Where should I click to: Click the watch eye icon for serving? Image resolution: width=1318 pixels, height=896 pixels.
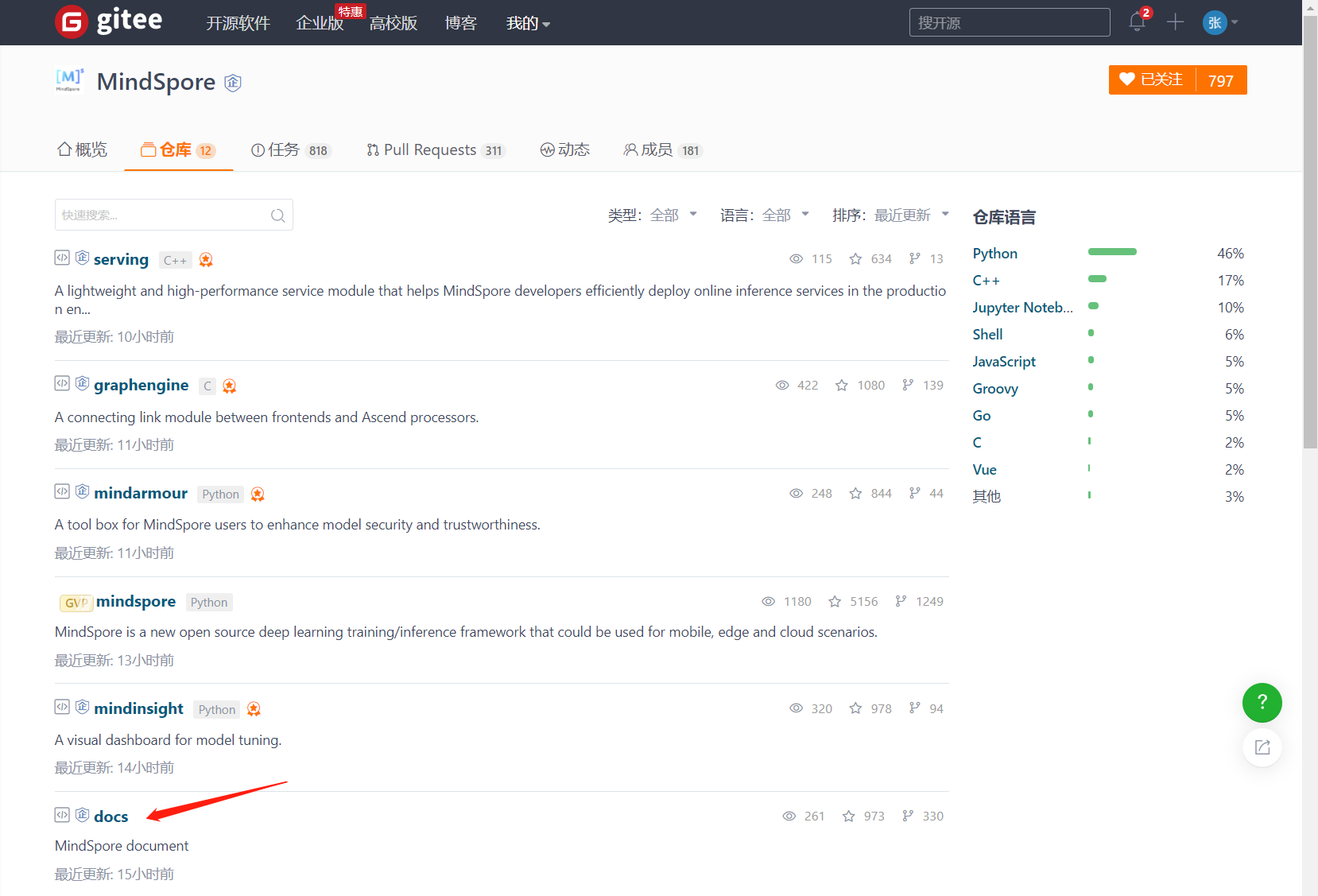click(x=796, y=259)
